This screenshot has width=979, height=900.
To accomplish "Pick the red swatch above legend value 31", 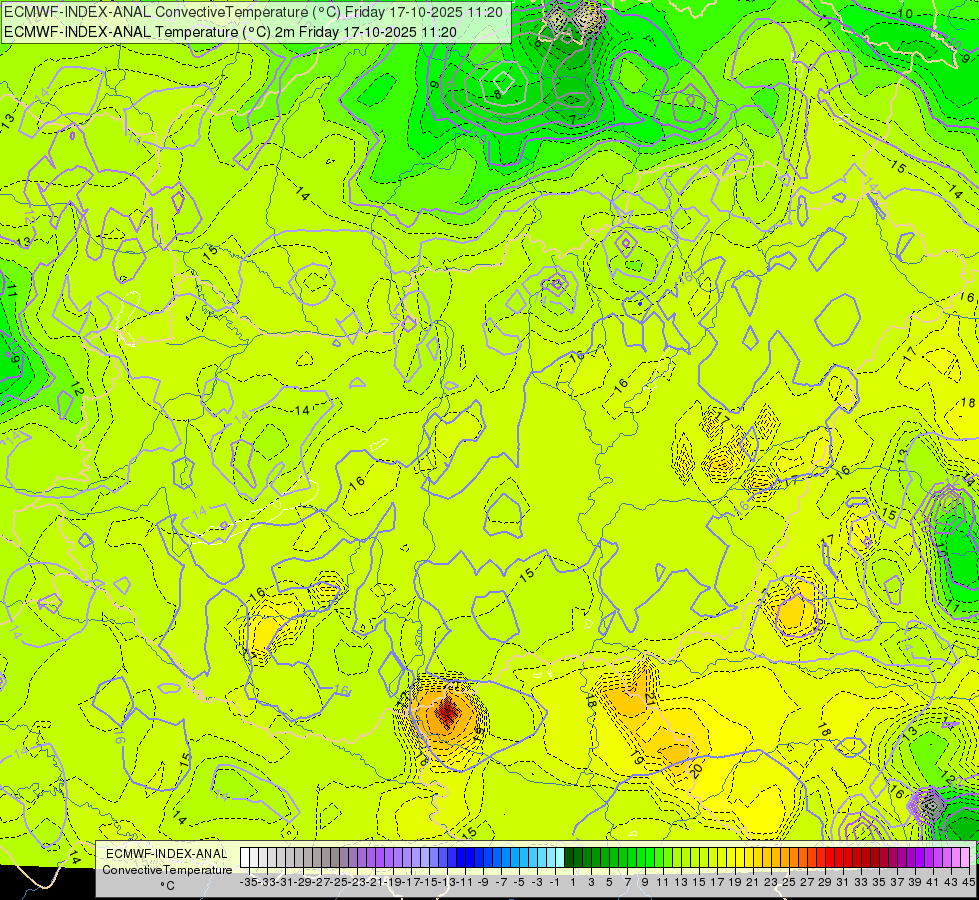I will click(839, 858).
